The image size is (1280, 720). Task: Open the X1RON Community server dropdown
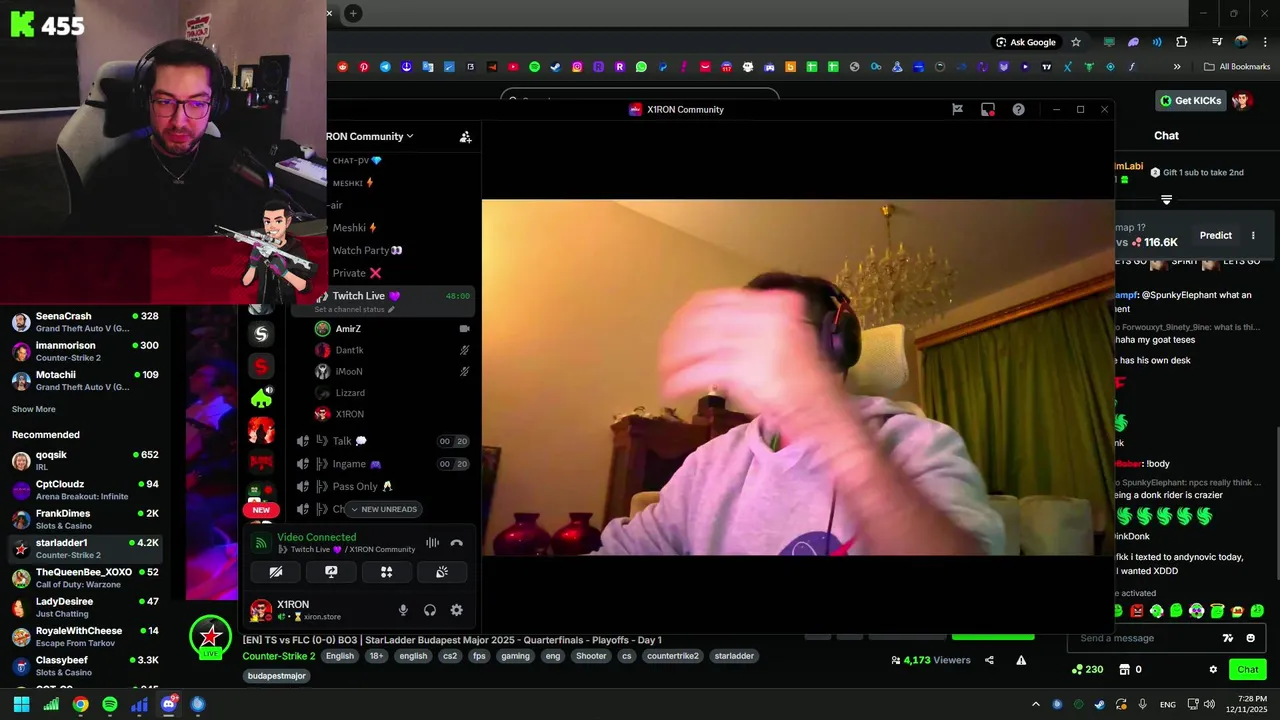pyautogui.click(x=369, y=136)
